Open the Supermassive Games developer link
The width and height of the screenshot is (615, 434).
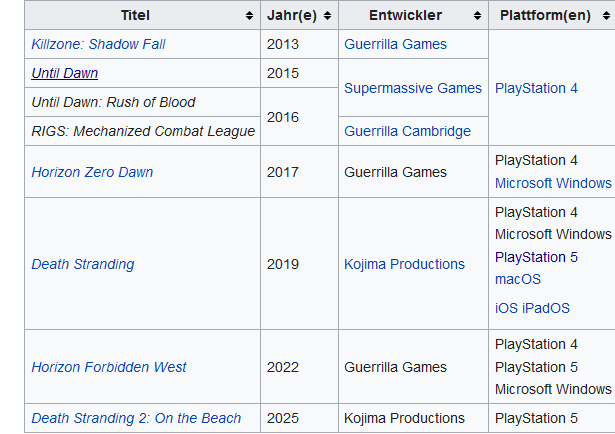tap(413, 88)
